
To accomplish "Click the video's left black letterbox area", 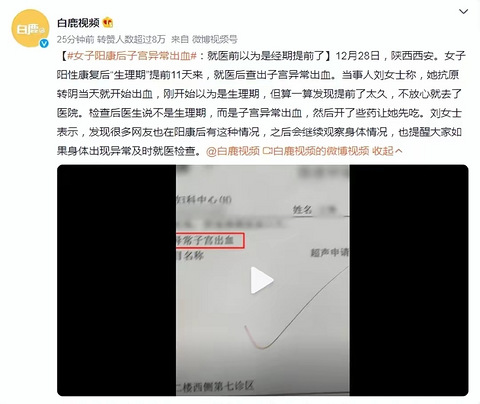I will [117, 280].
